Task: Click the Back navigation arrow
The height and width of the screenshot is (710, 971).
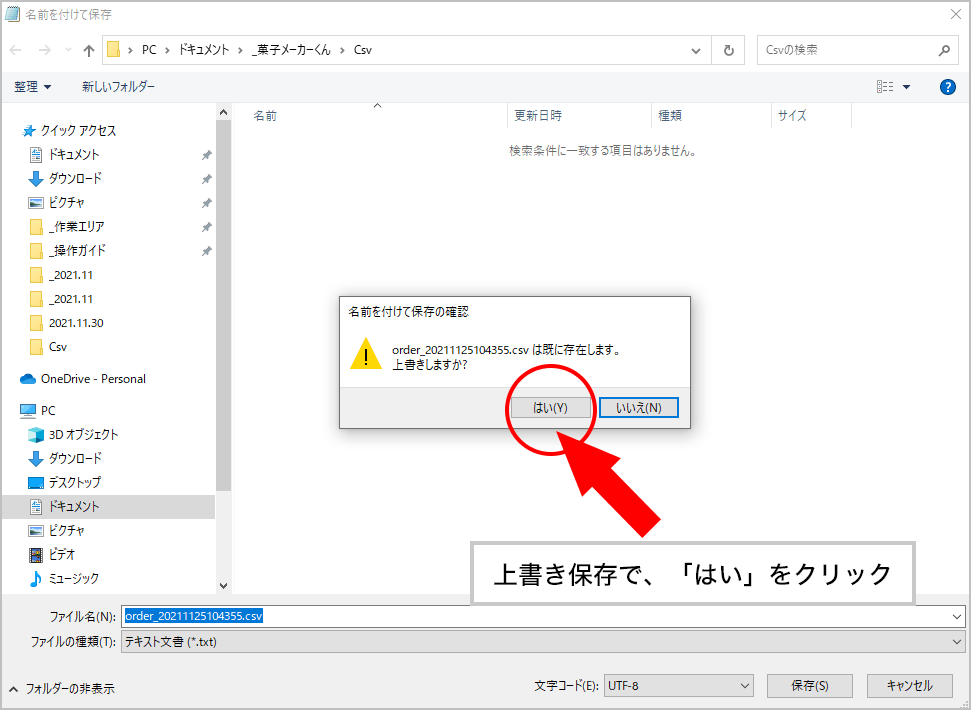Action: pos(16,50)
